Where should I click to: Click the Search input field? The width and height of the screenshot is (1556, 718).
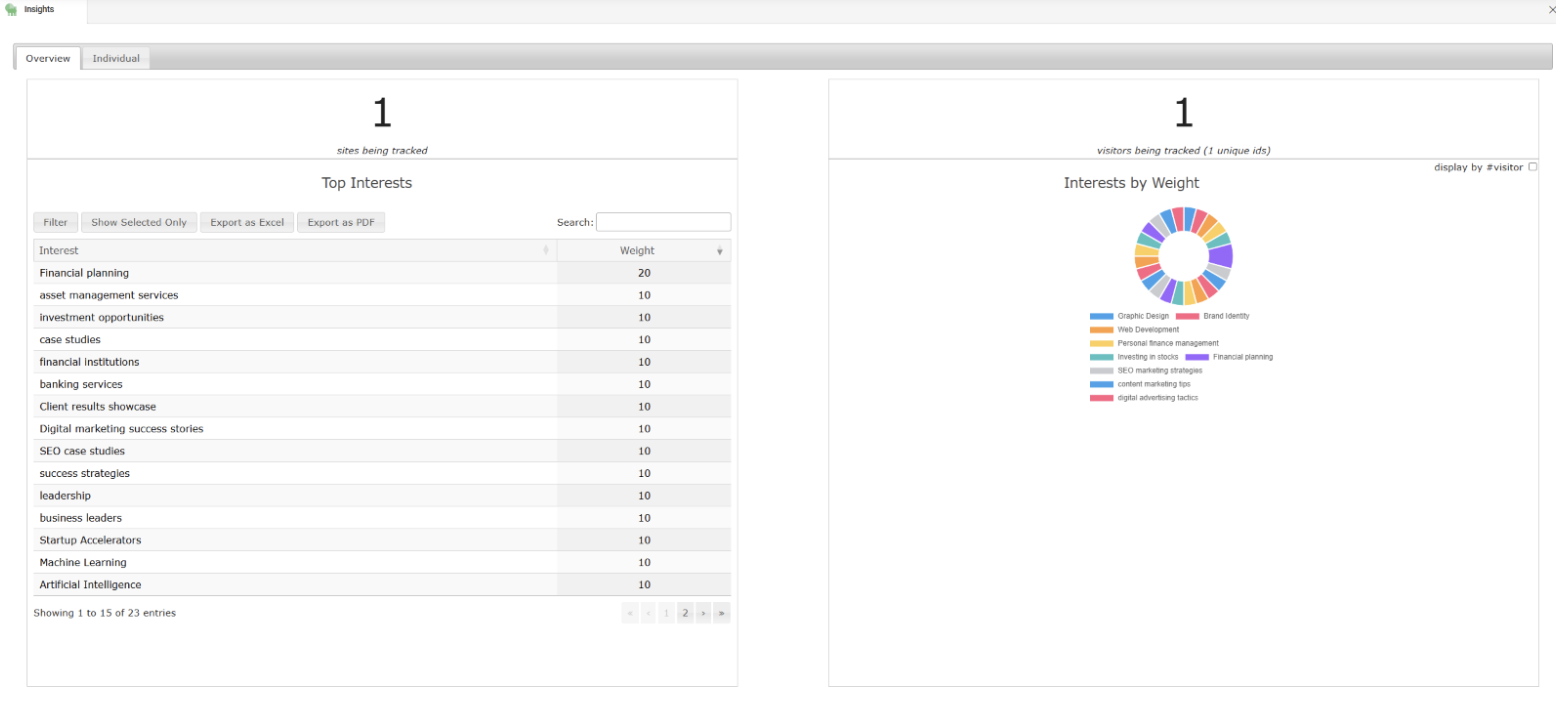tap(663, 222)
